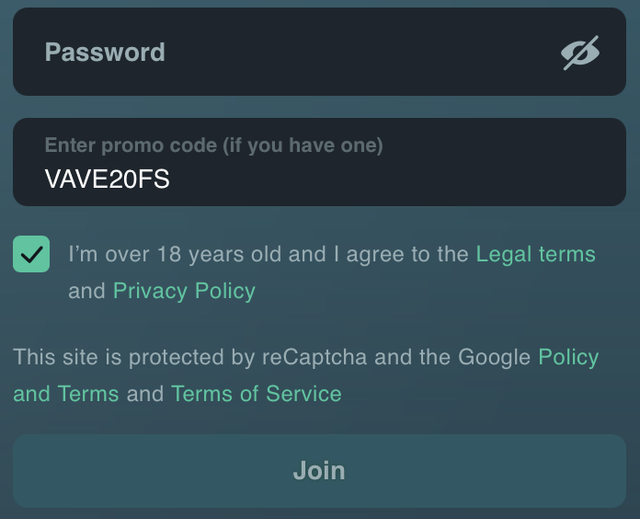Click the Join button
This screenshot has height=519, width=640.
click(x=320, y=471)
